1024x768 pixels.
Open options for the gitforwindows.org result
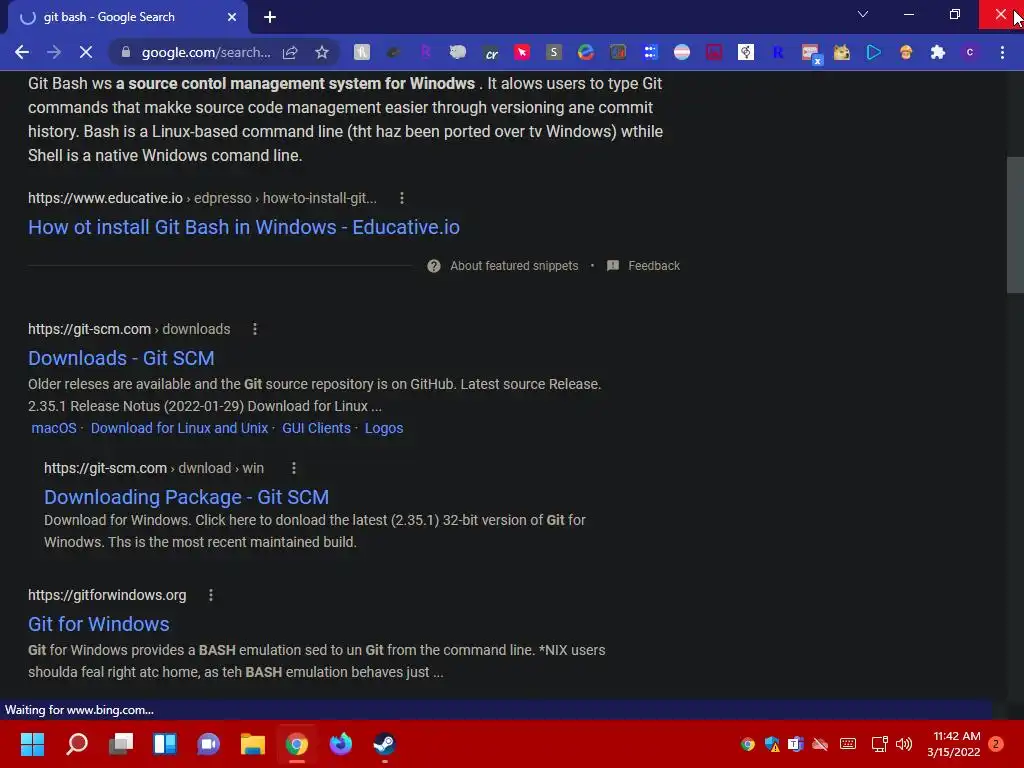pos(210,595)
